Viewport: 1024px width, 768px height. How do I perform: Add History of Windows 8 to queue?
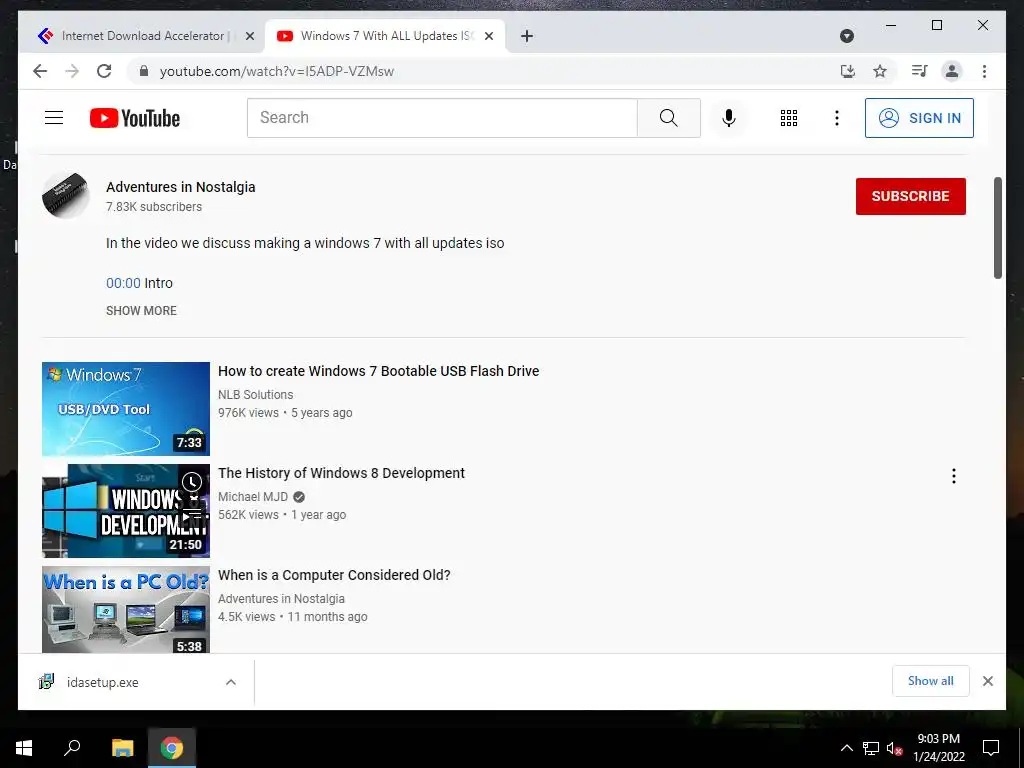coord(191,515)
